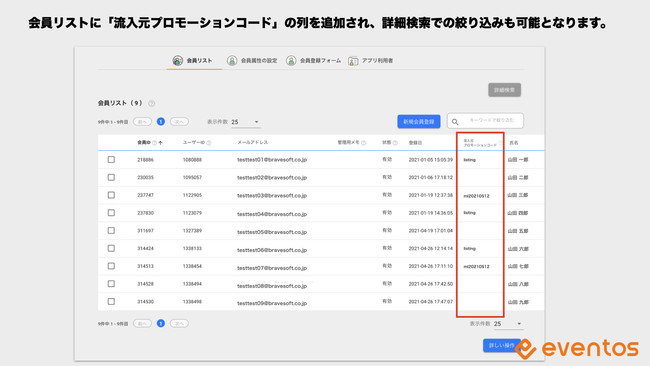Click the 詳細検索 button

tap(504, 90)
